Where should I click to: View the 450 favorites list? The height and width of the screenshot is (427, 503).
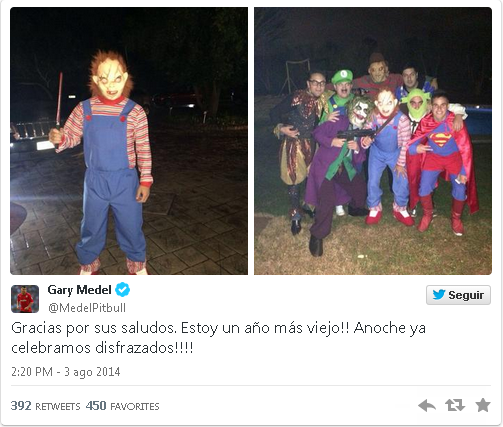pyautogui.click(x=122, y=406)
